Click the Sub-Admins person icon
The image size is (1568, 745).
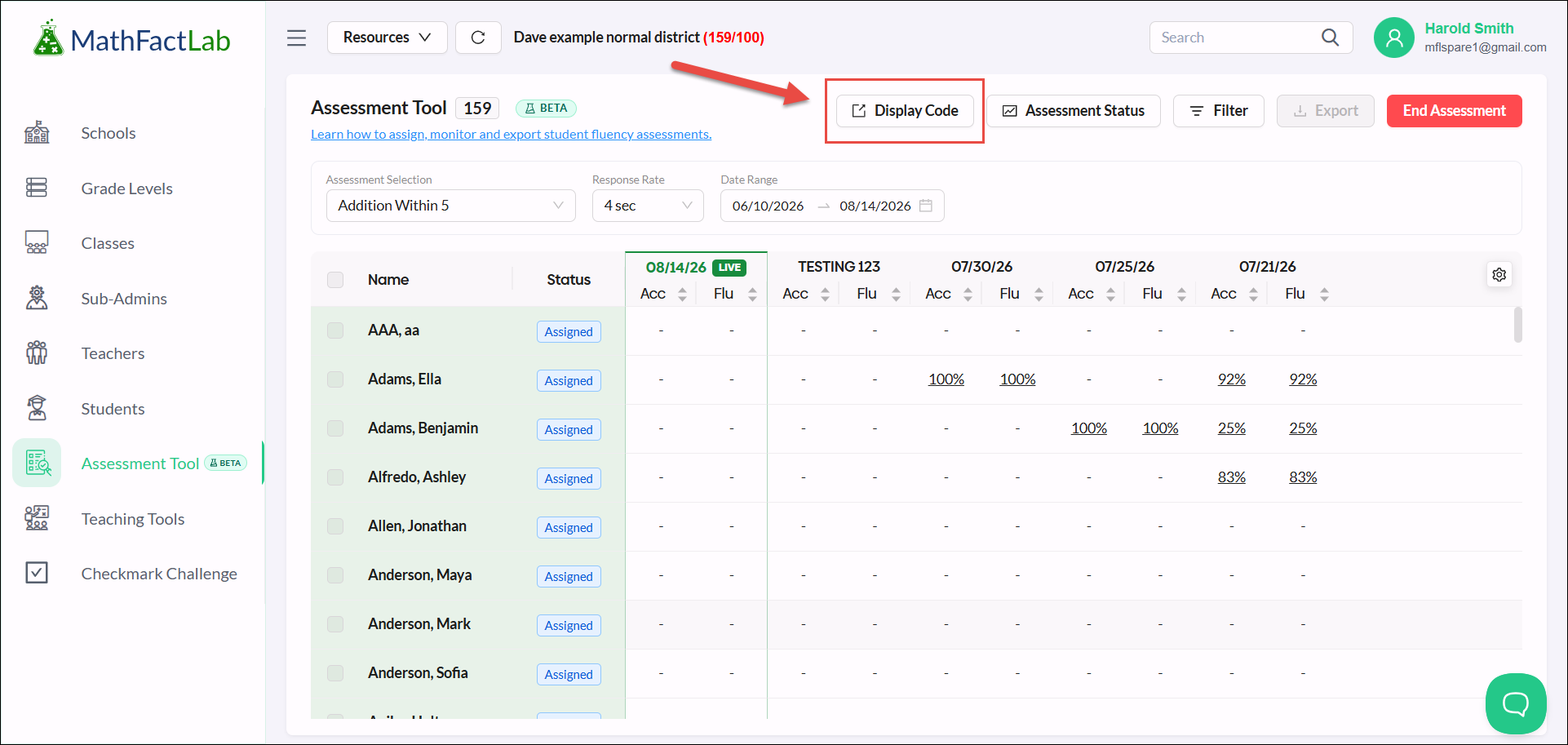(37, 299)
